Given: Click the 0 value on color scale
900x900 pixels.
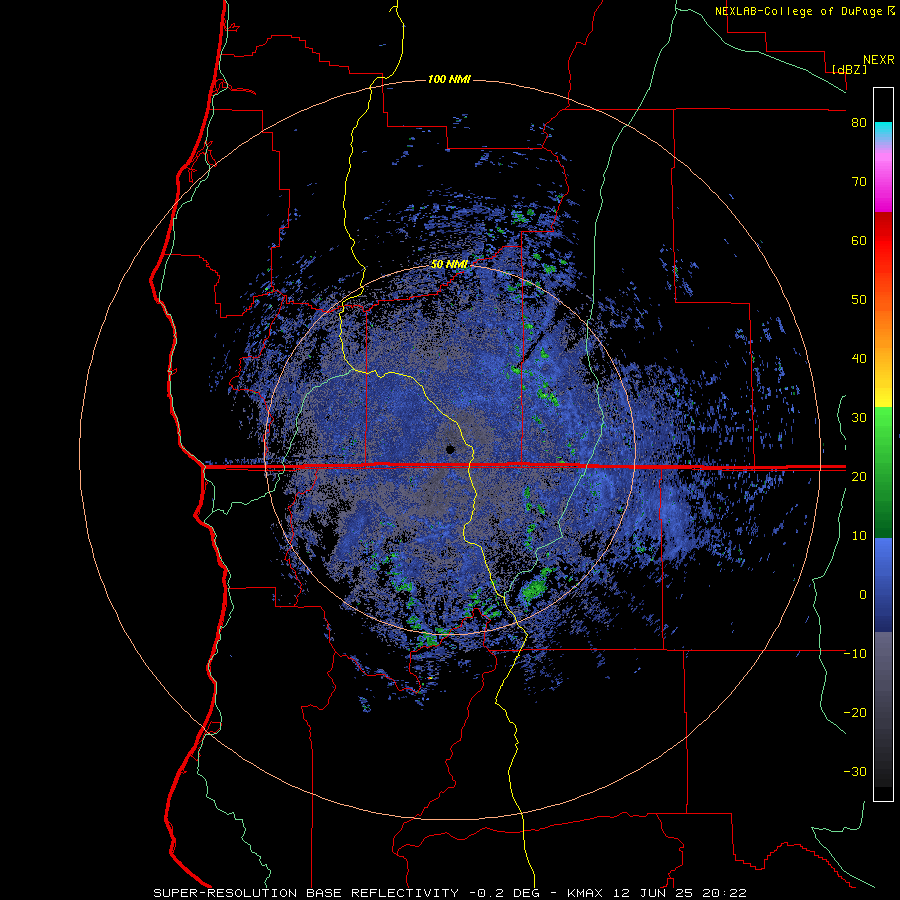Looking at the screenshot, I should click(x=863, y=595).
